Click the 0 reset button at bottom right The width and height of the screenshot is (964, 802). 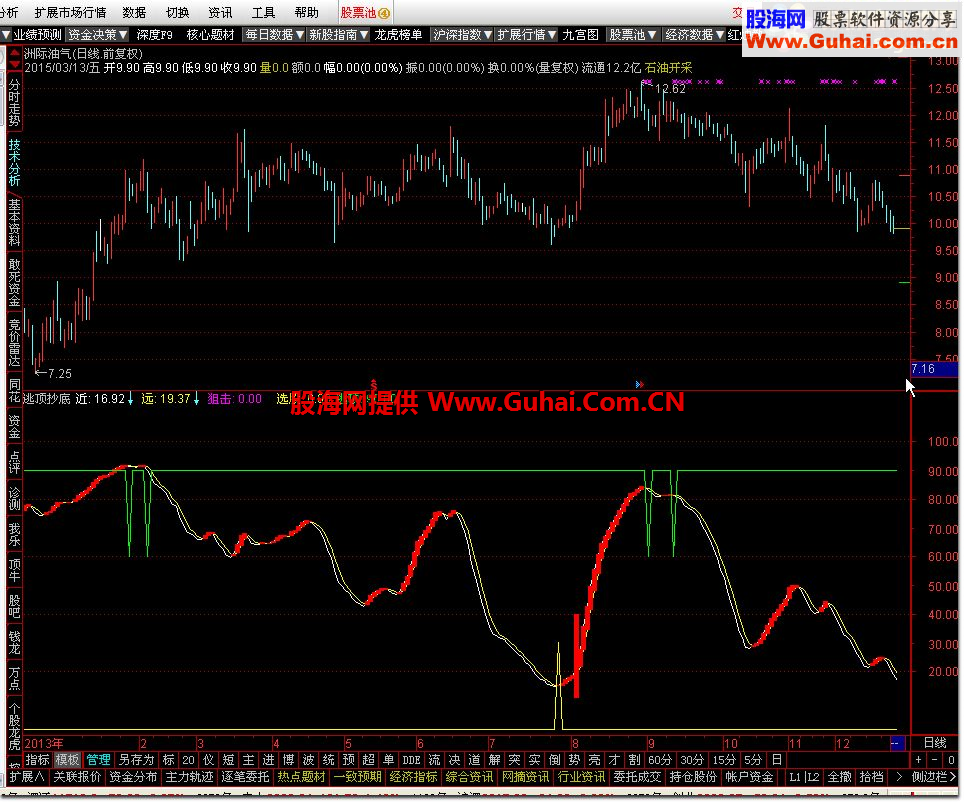pyautogui.click(x=950, y=760)
